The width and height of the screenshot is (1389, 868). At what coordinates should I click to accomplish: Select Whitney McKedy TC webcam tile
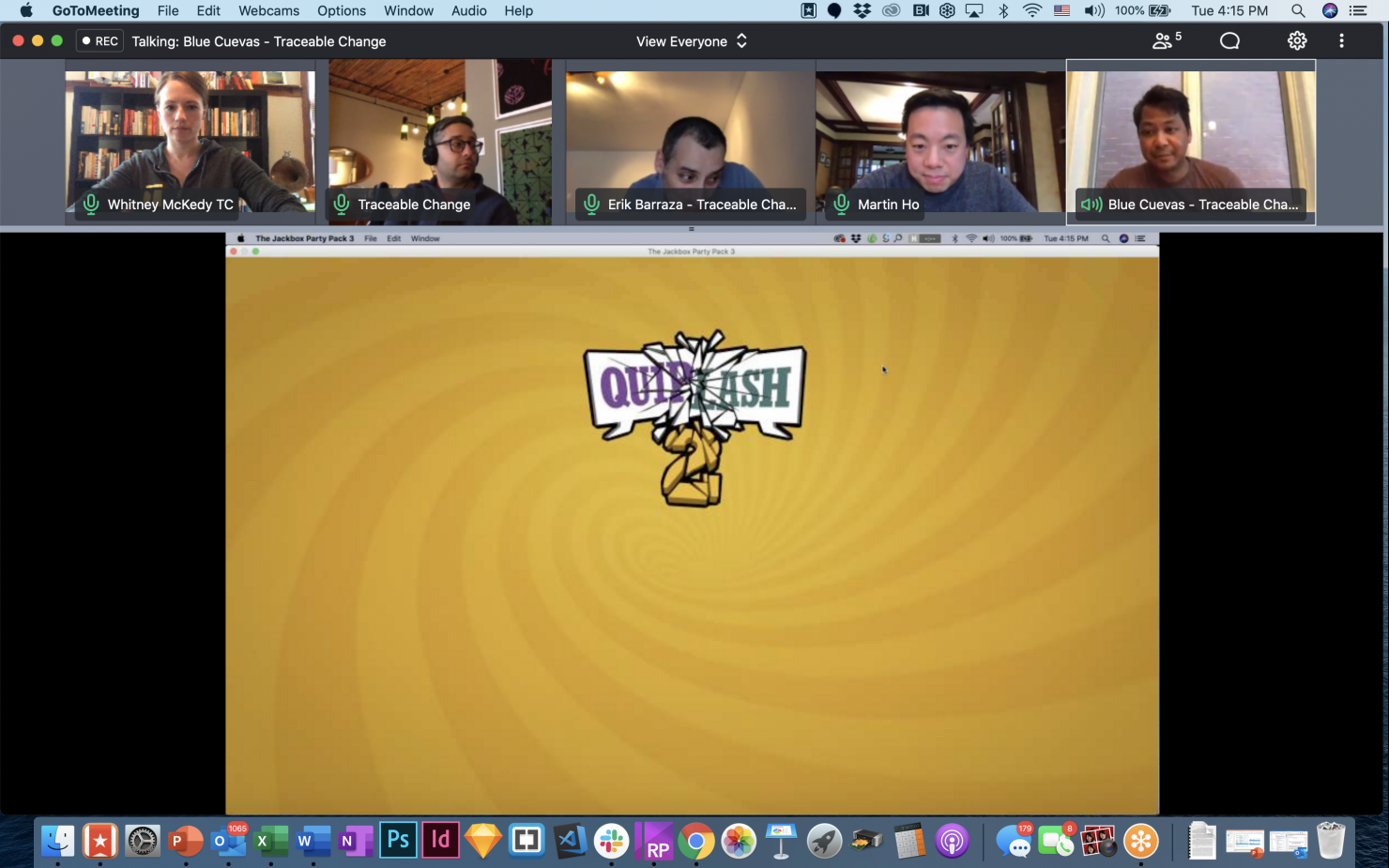coord(191,143)
